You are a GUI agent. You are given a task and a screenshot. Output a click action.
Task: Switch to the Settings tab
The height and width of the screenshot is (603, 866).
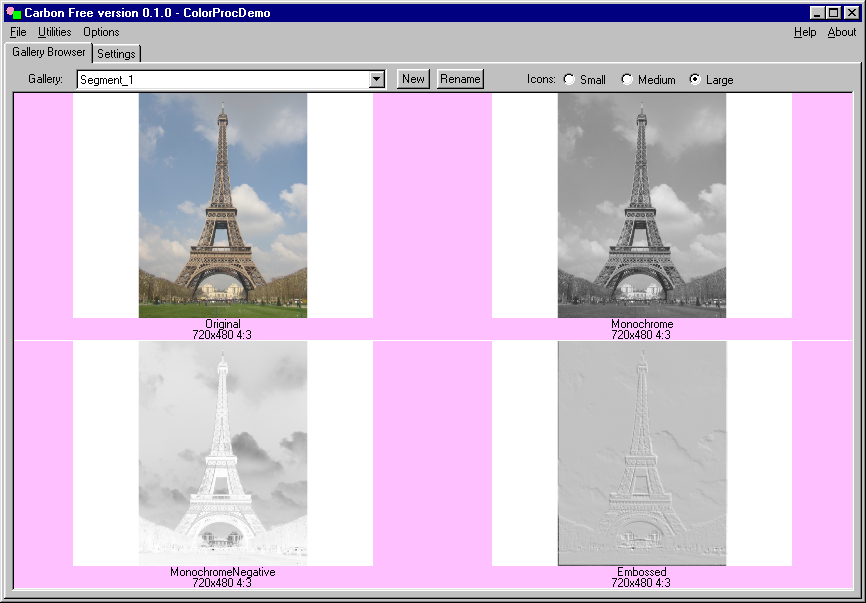pyautogui.click(x=117, y=54)
